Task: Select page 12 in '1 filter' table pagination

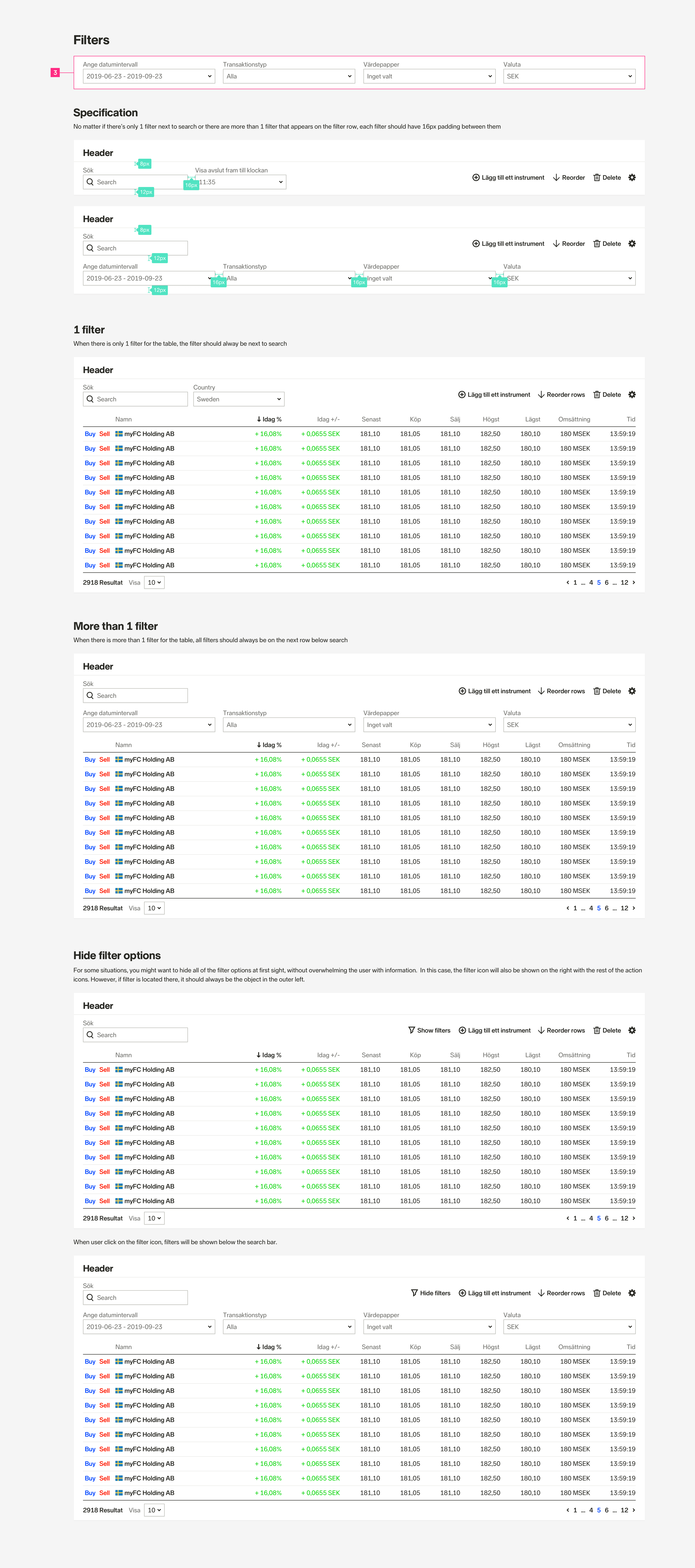Action: [624, 582]
